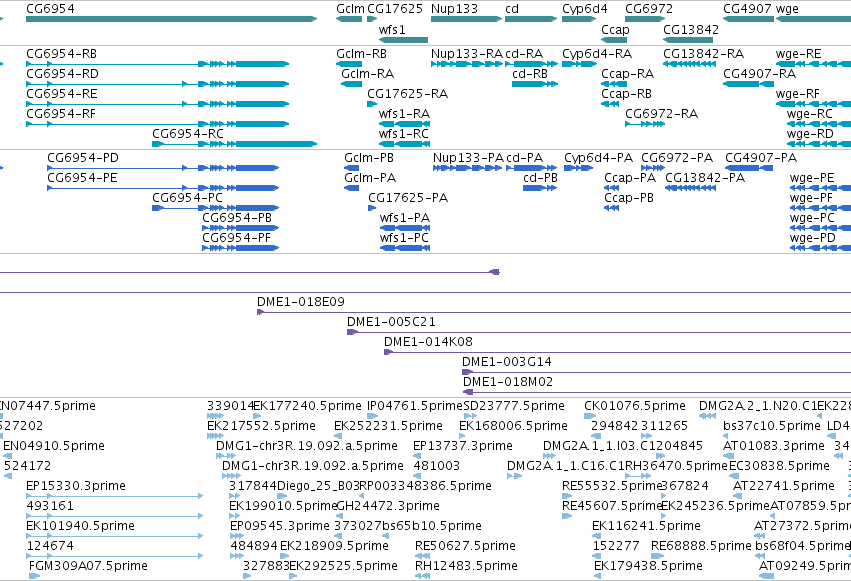Click transcript CG6972-RA
The width and height of the screenshot is (851, 581).
645,124
